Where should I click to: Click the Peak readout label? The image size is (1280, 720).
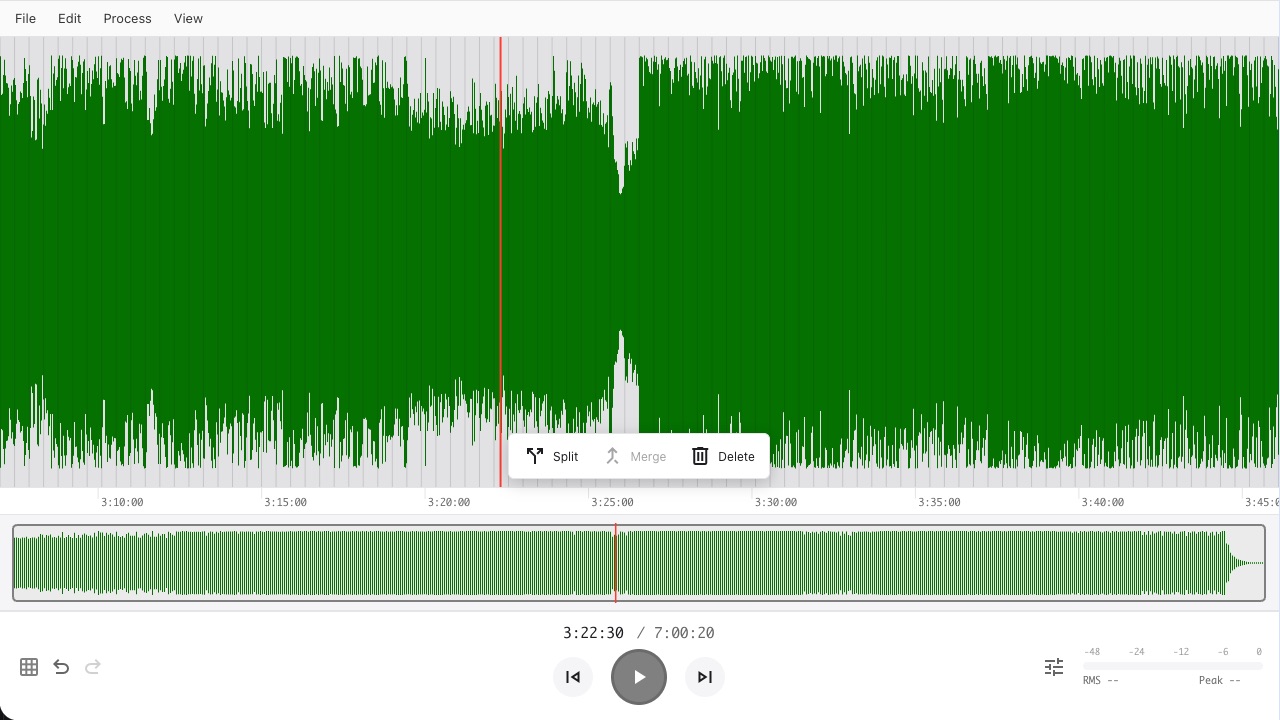pyautogui.click(x=1220, y=681)
